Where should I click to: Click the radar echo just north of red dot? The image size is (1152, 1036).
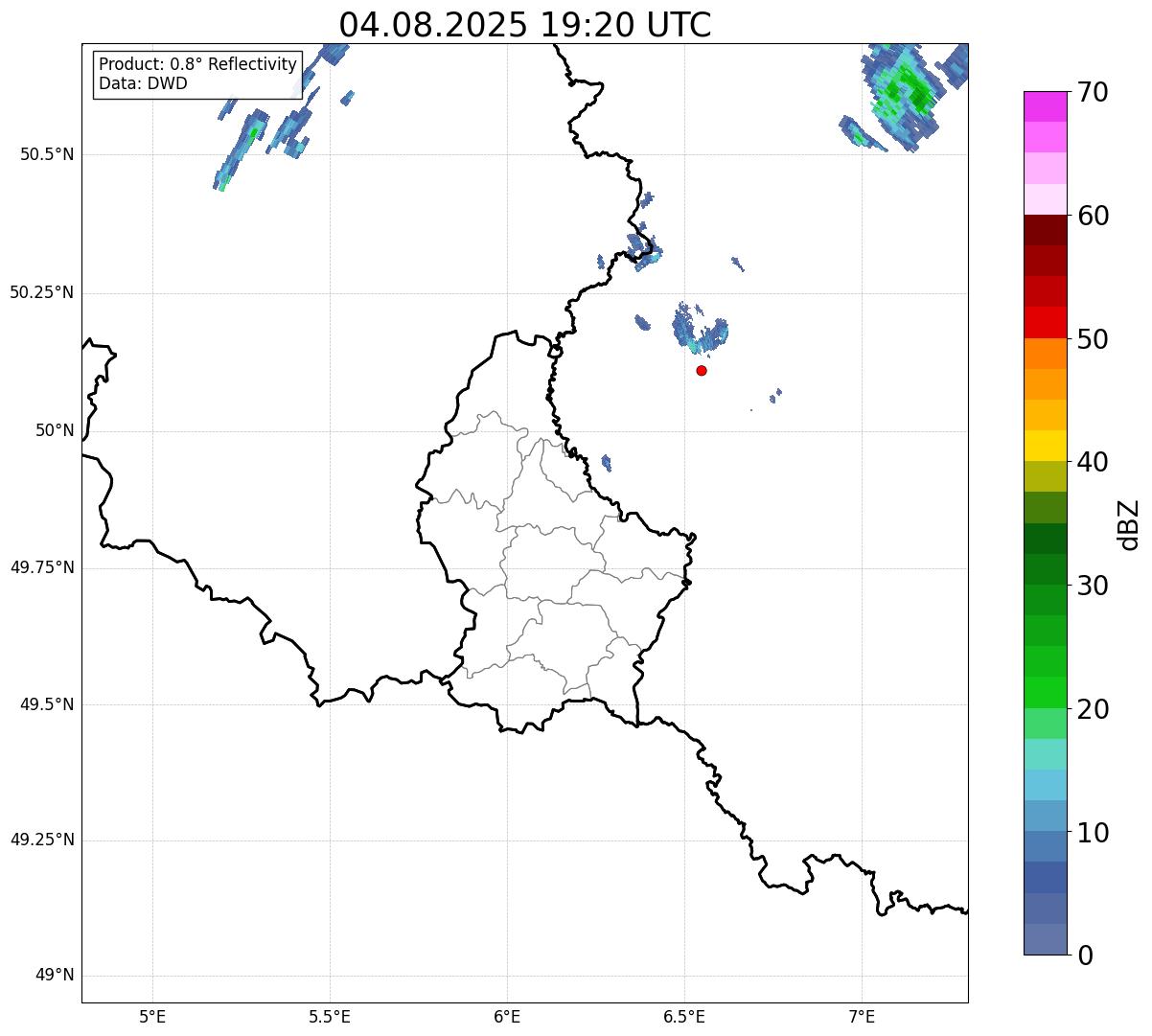pyautogui.click(x=702, y=329)
